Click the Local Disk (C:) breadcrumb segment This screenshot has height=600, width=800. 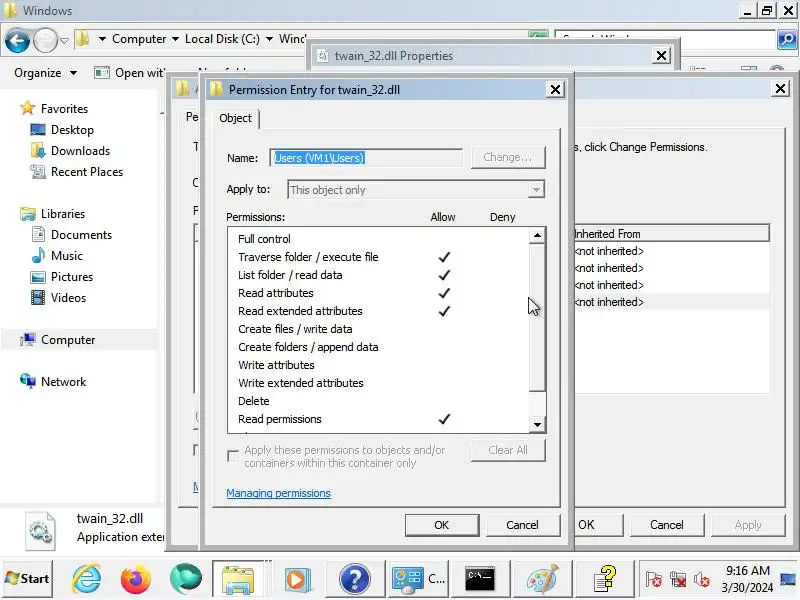[222, 39]
